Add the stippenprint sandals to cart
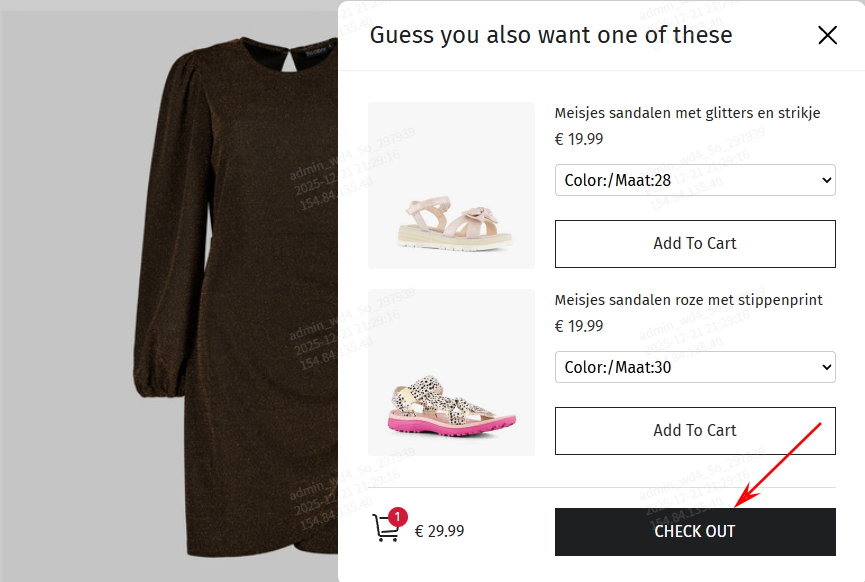 point(695,431)
